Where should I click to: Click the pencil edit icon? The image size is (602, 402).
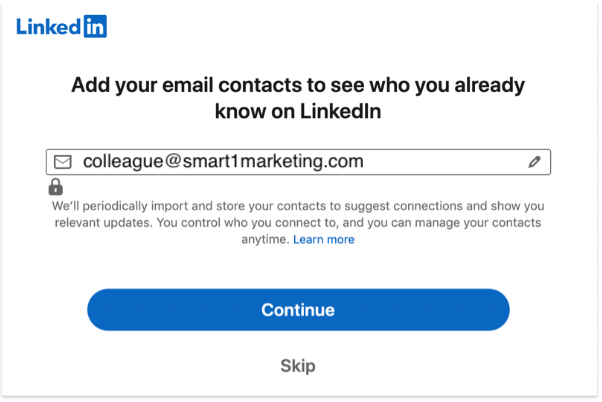click(x=534, y=161)
